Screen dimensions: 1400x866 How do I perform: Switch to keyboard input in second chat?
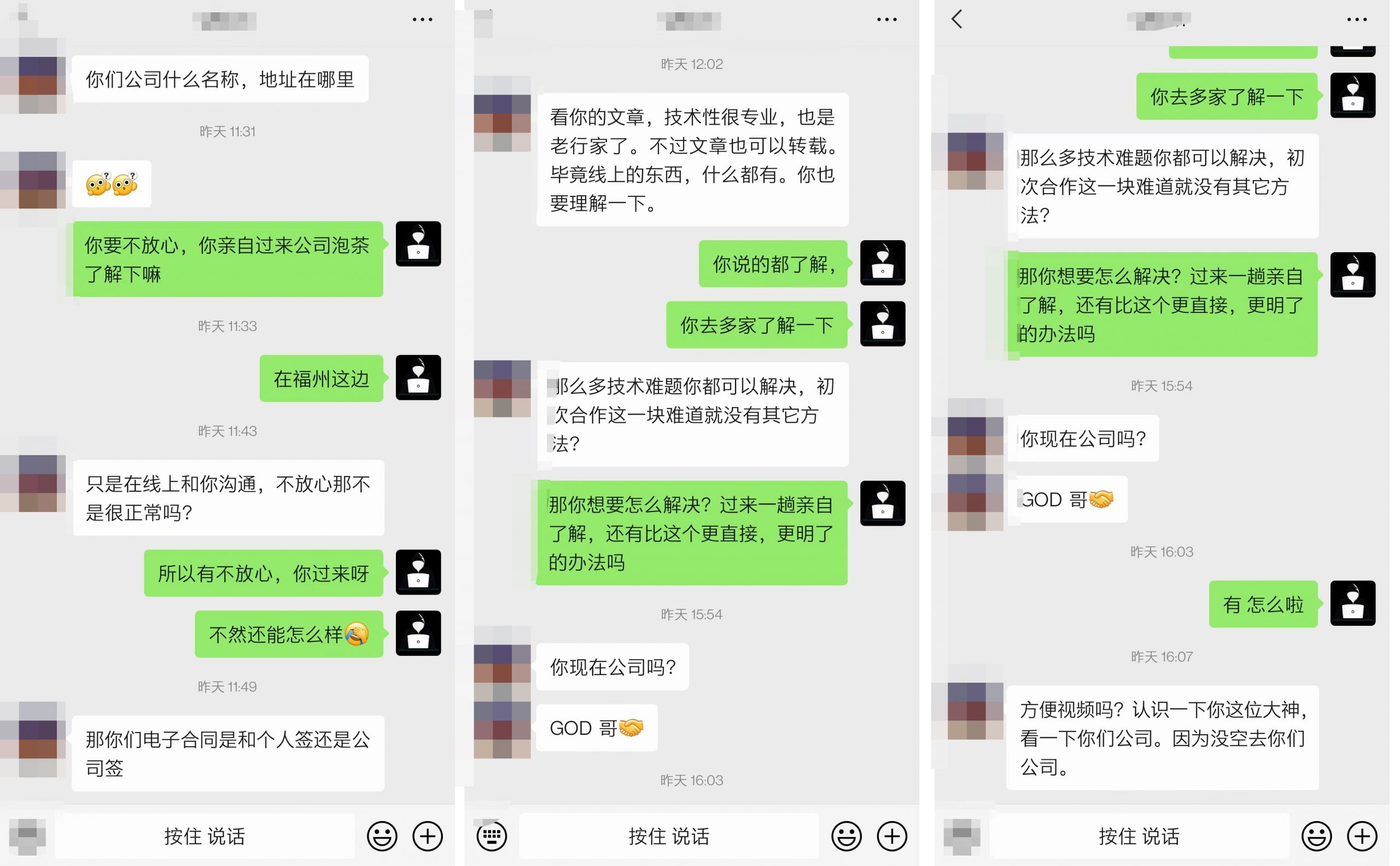pyautogui.click(x=491, y=836)
